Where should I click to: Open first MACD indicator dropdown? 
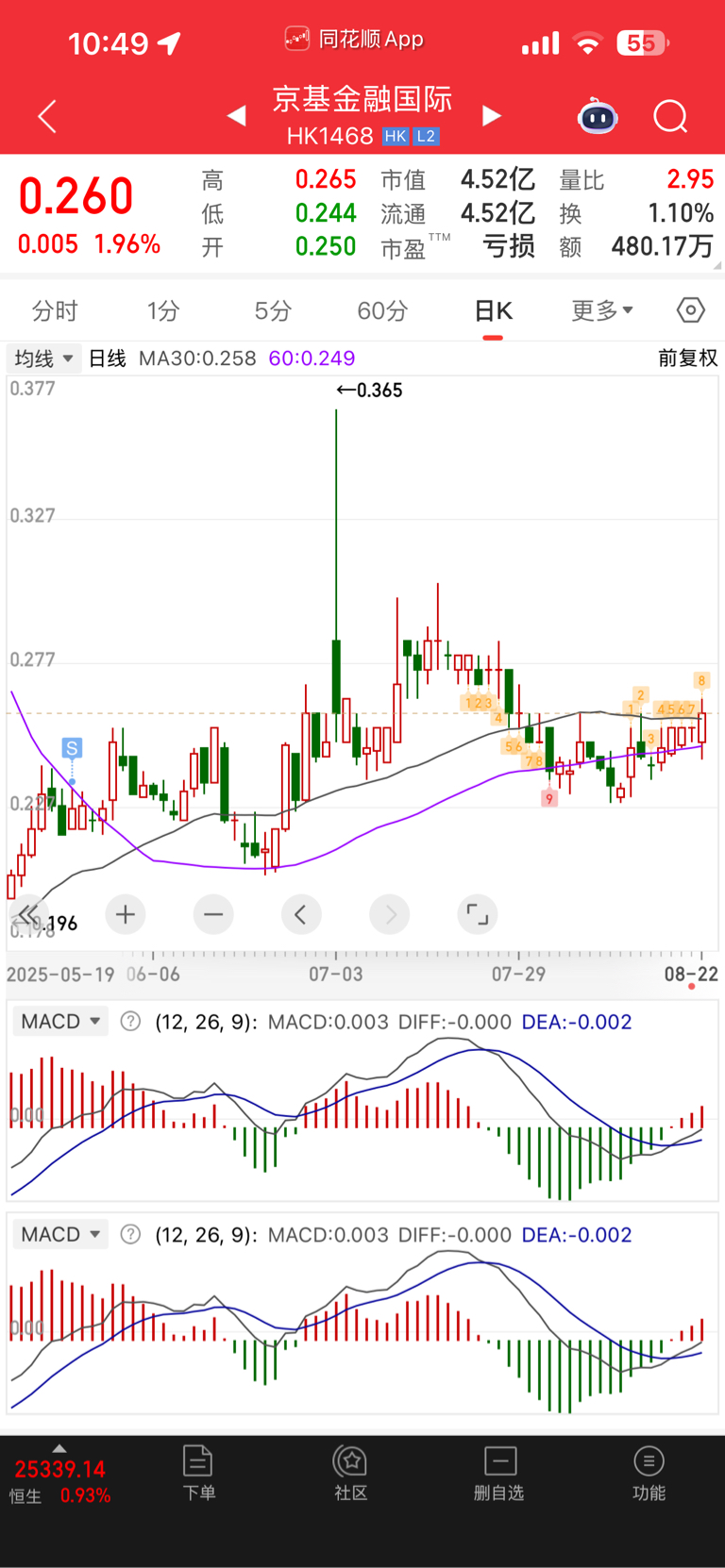[x=61, y=1022]
